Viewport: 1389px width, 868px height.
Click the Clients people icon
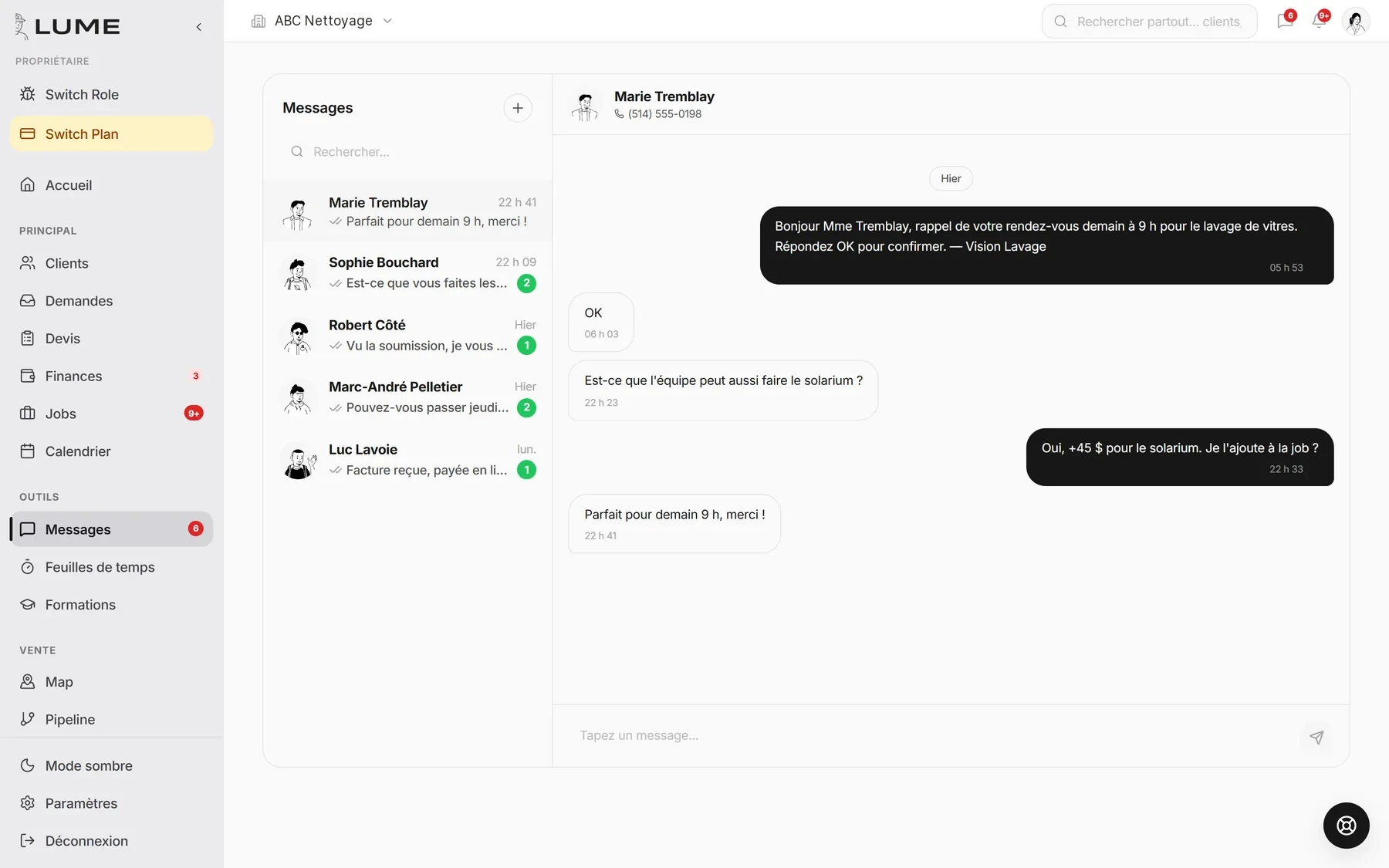(28, 263)
